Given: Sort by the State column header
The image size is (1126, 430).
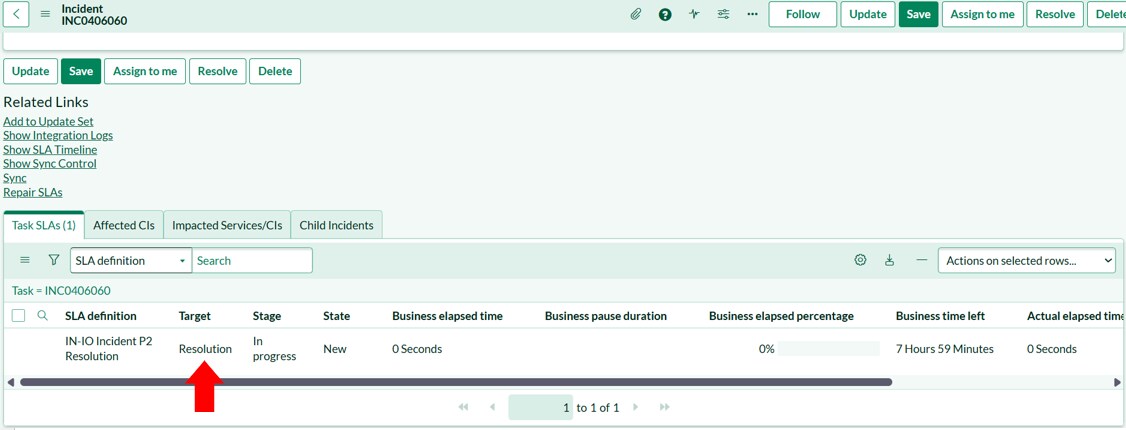Looking at the screenshot, I should pos(337,316).
